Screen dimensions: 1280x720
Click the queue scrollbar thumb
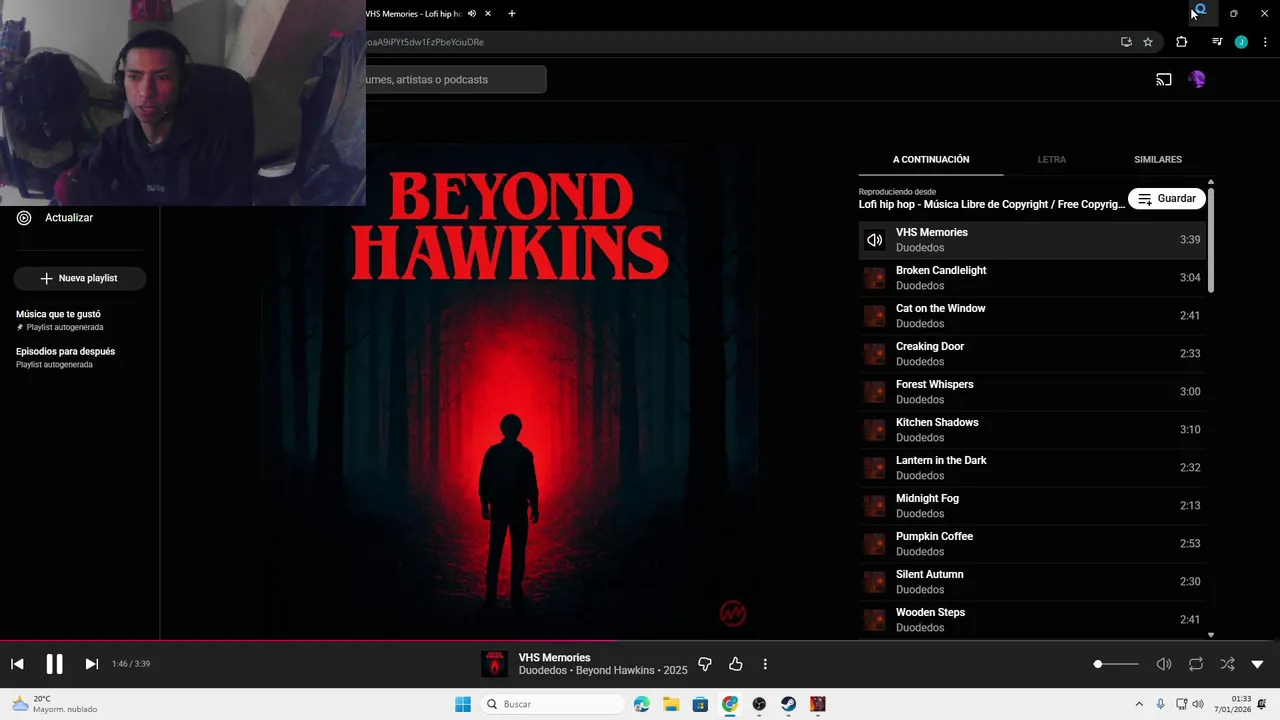coord(1211,239)
